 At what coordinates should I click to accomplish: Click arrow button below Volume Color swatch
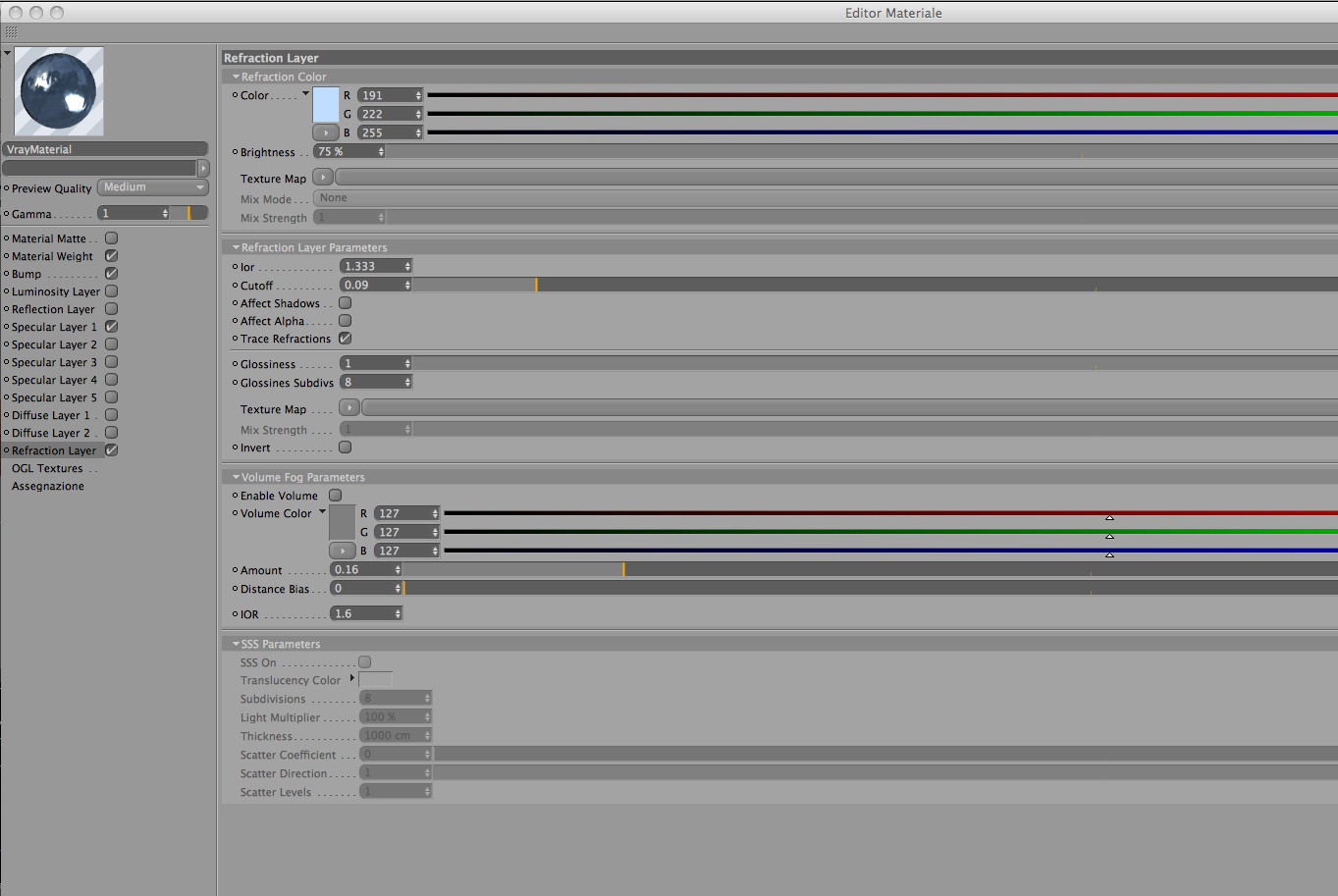343,551
